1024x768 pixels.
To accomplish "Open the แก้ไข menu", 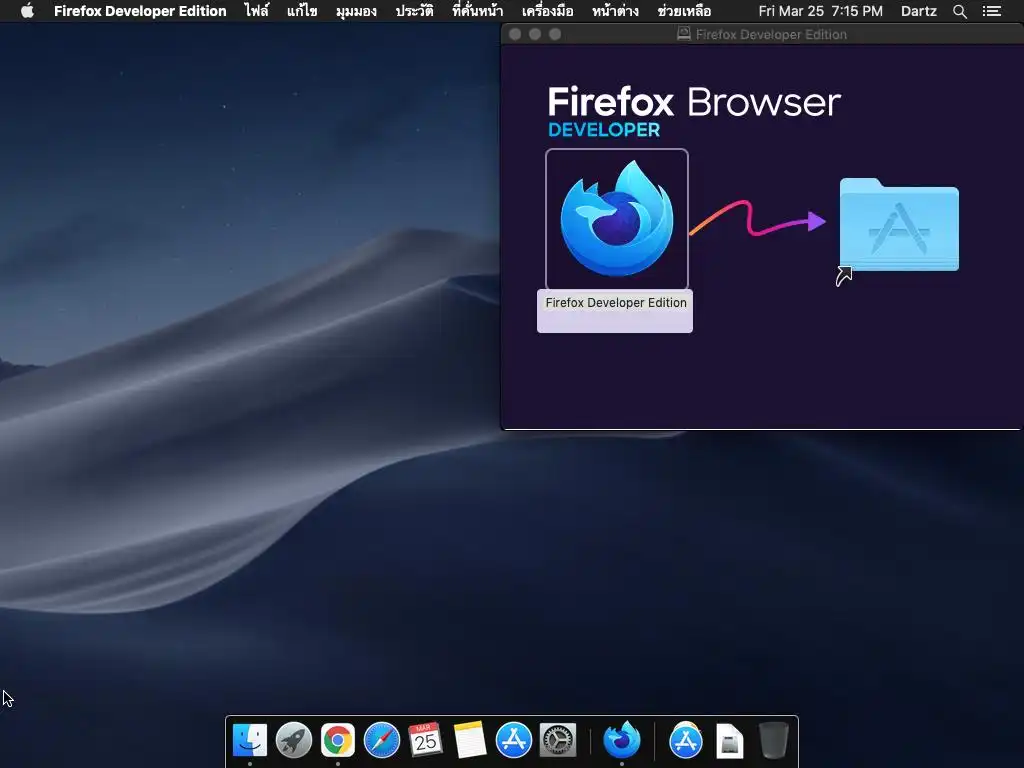I will tap(302, 11).
